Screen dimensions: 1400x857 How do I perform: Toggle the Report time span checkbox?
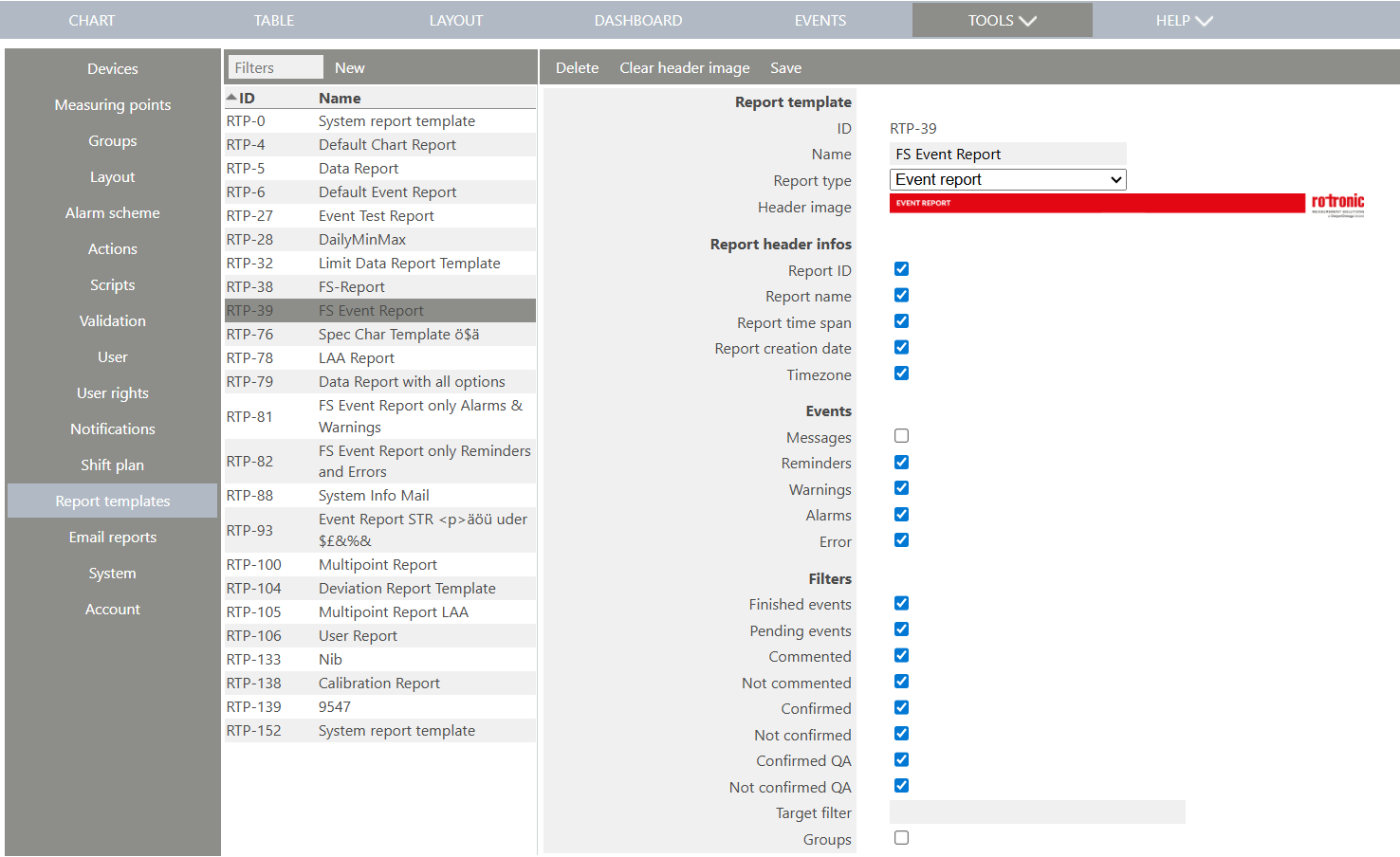(901, 320)
